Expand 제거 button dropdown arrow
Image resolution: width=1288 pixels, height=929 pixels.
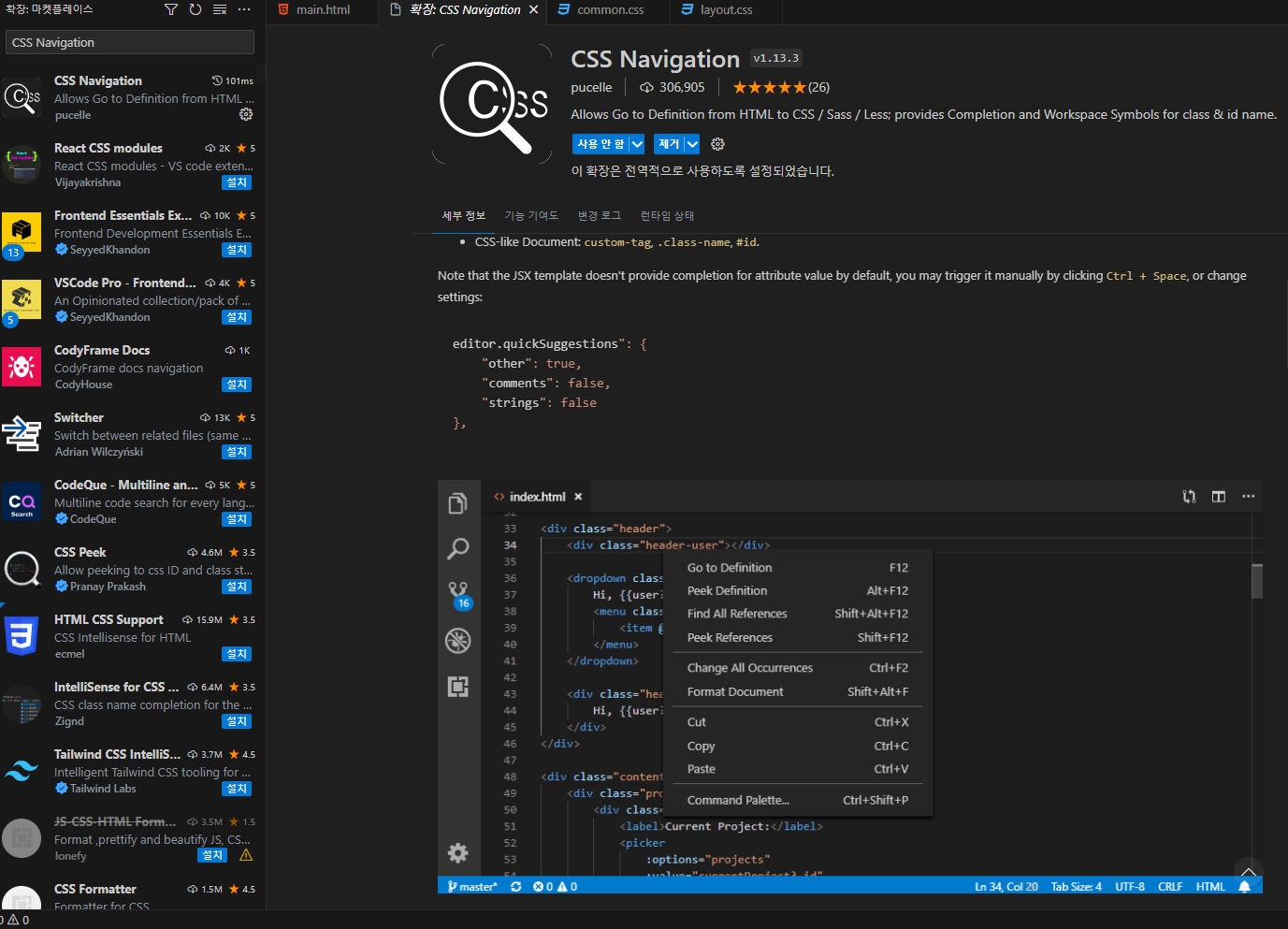(x=692, y=144)
